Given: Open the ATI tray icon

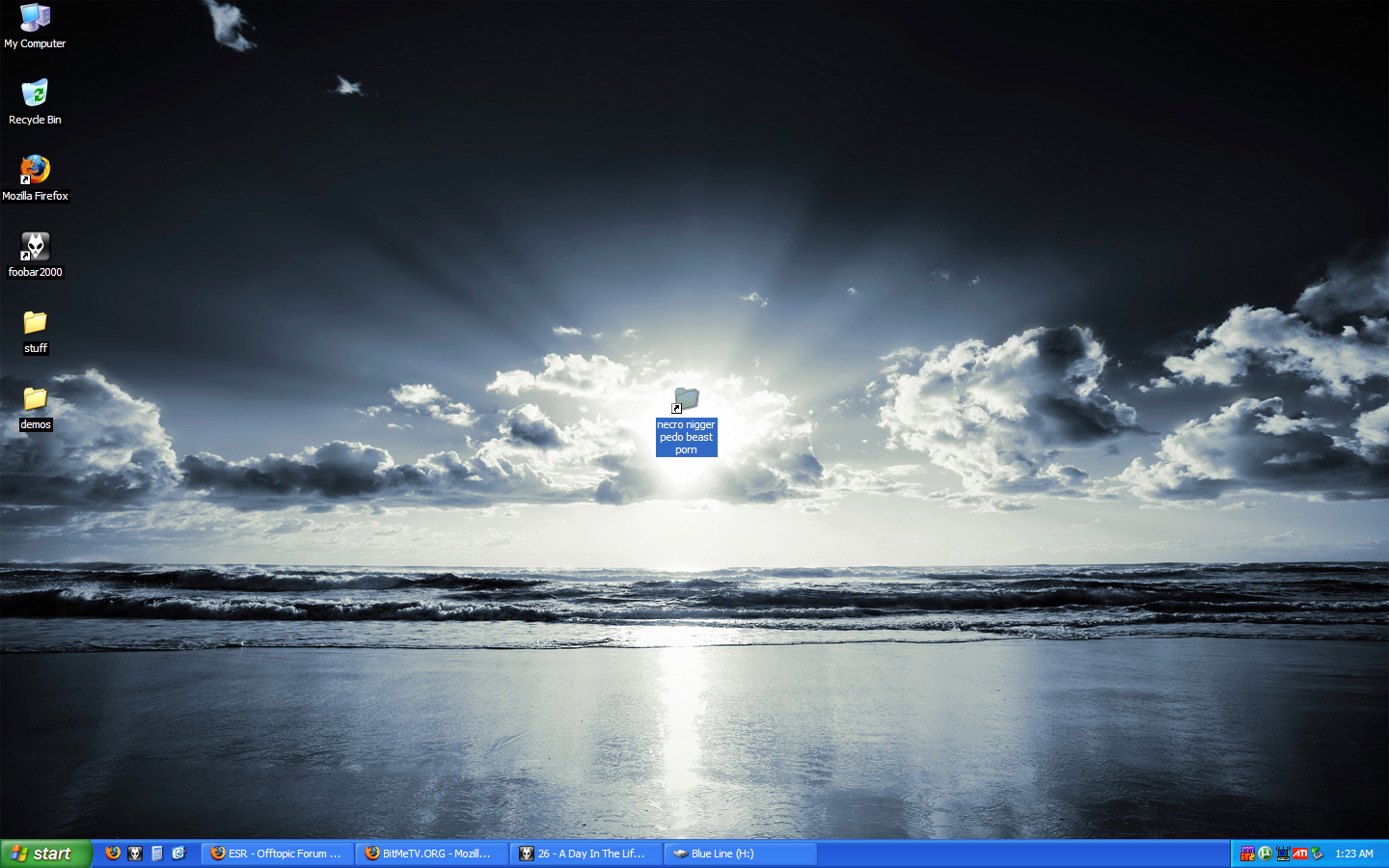Looking at the screenshot, I should [x=1300, y=854].
